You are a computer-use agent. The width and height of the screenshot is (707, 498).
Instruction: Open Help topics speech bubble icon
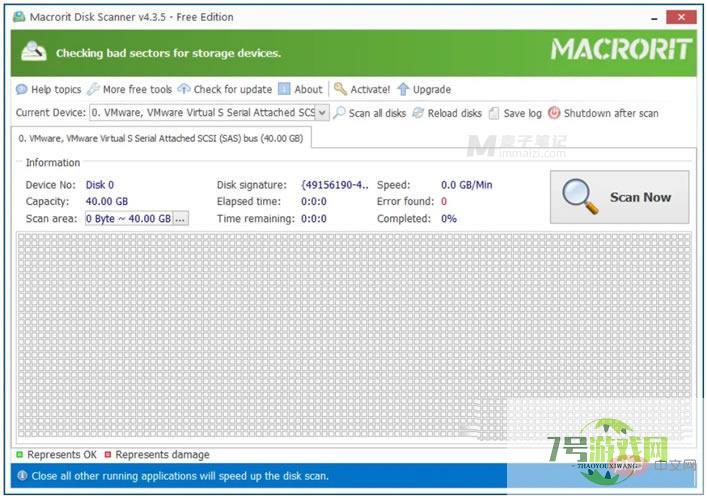pos(21,89)
